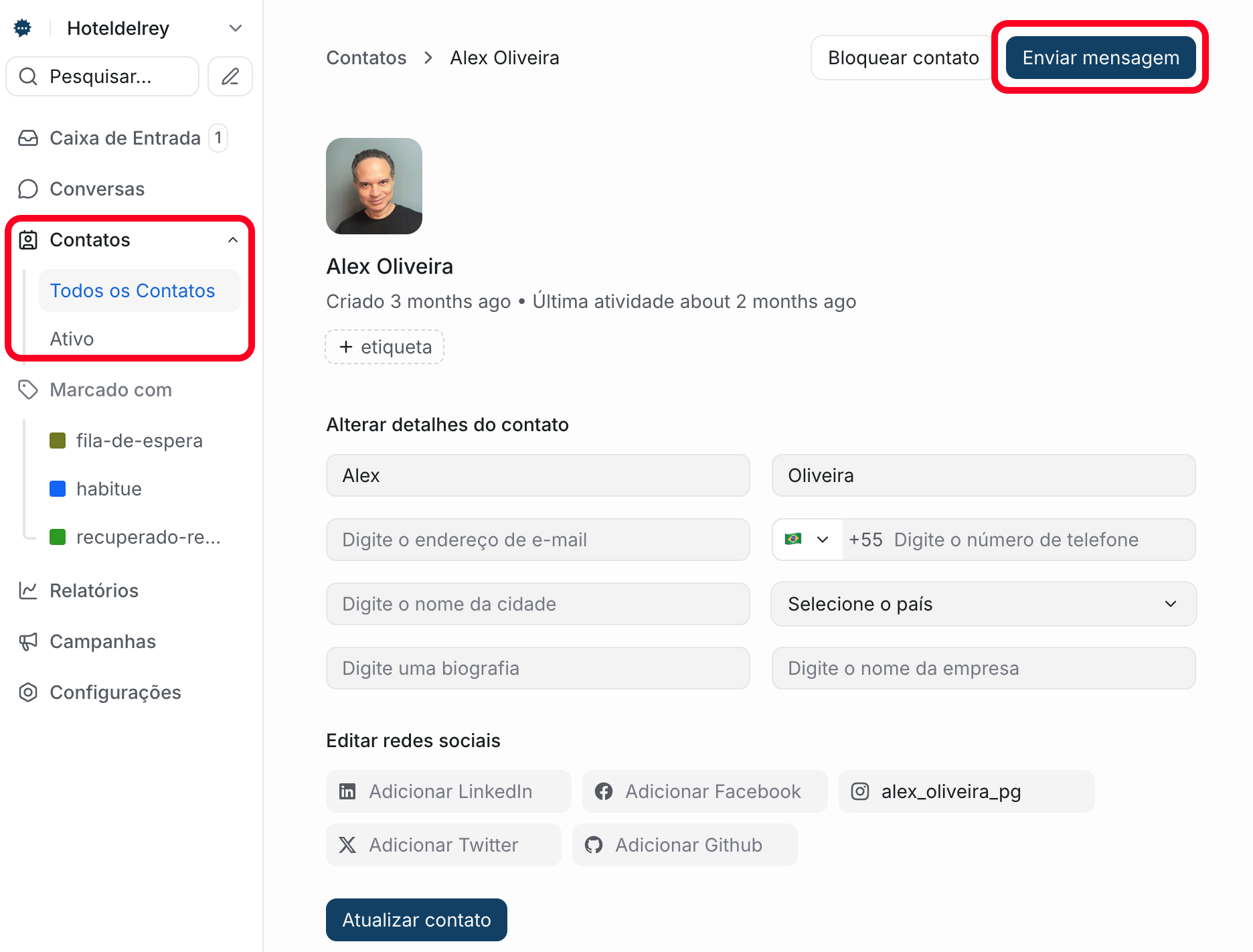Select the Ativo contacts filter

point(72,338)
